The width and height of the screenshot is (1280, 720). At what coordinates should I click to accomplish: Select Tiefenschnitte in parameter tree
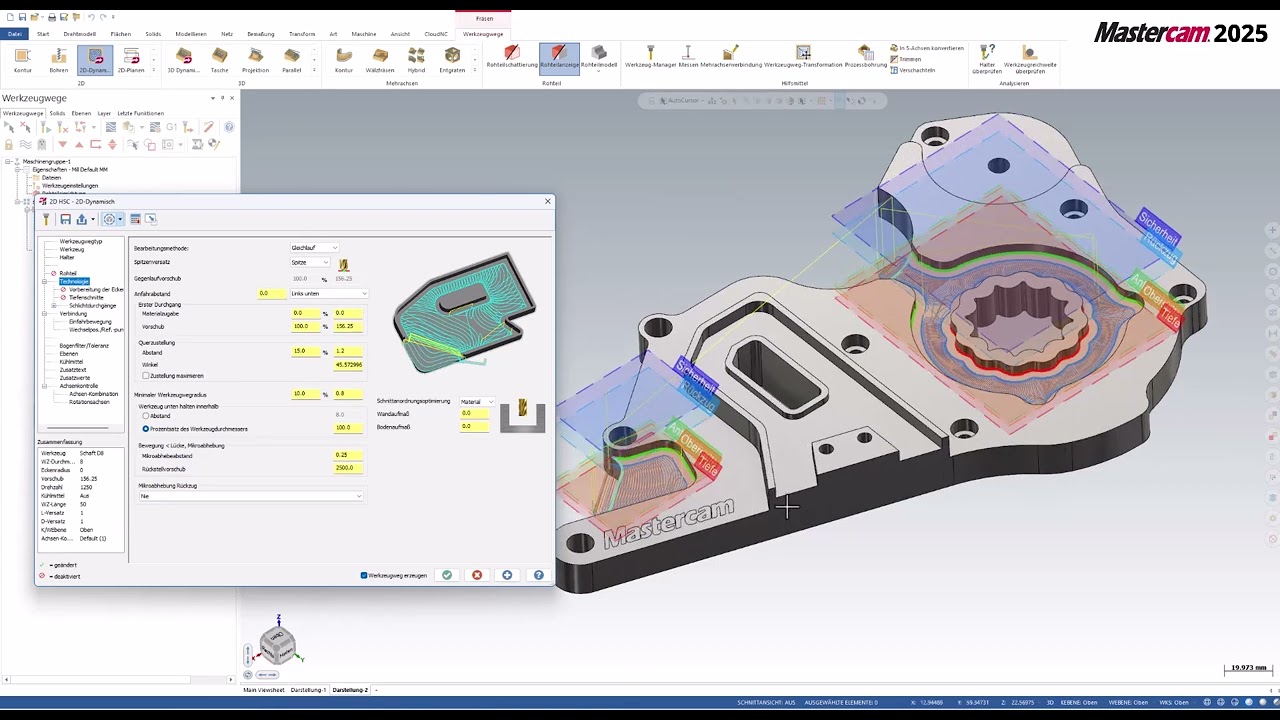pos(86,298)
